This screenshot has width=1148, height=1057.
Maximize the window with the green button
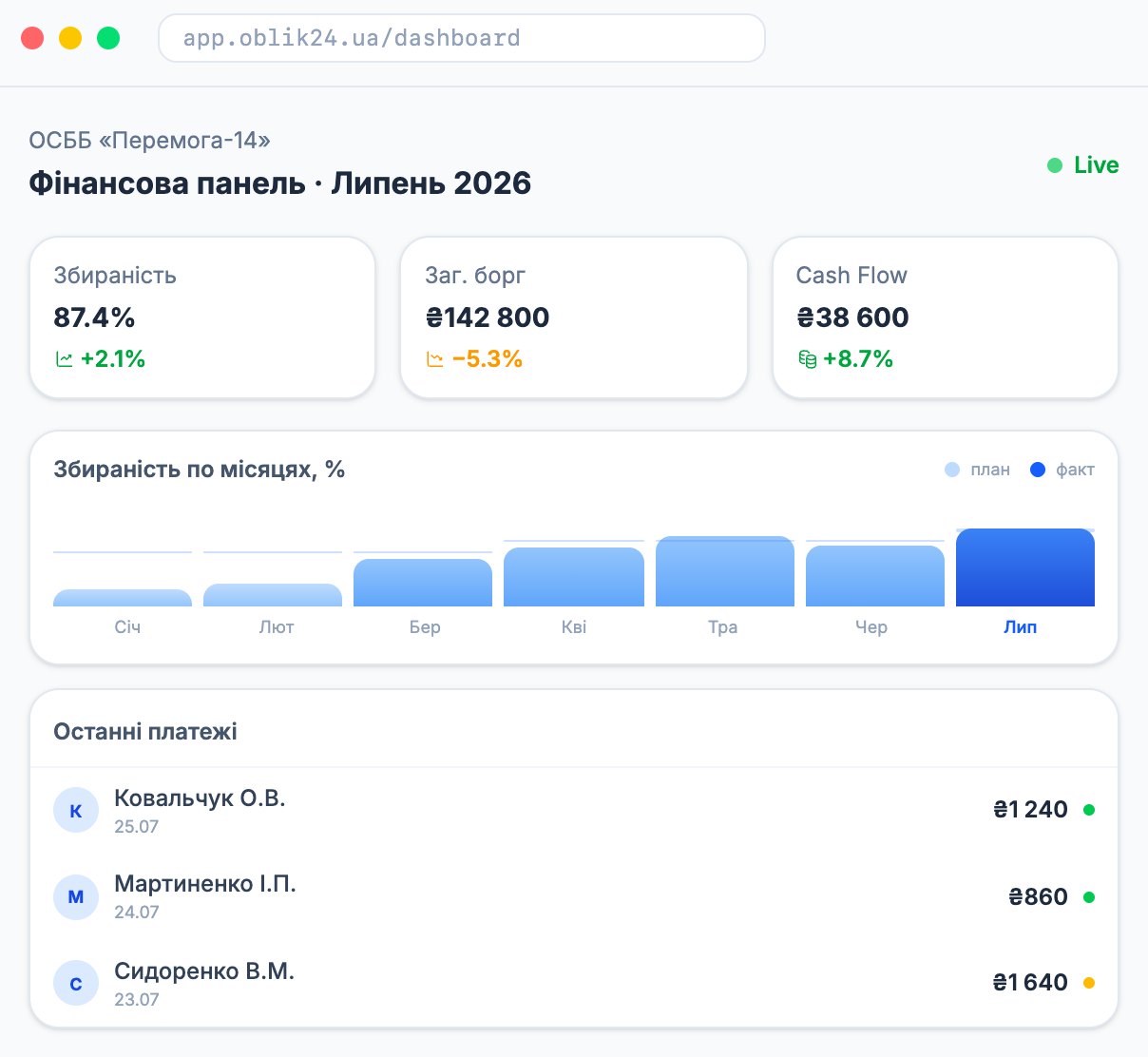tap(108, 38)
